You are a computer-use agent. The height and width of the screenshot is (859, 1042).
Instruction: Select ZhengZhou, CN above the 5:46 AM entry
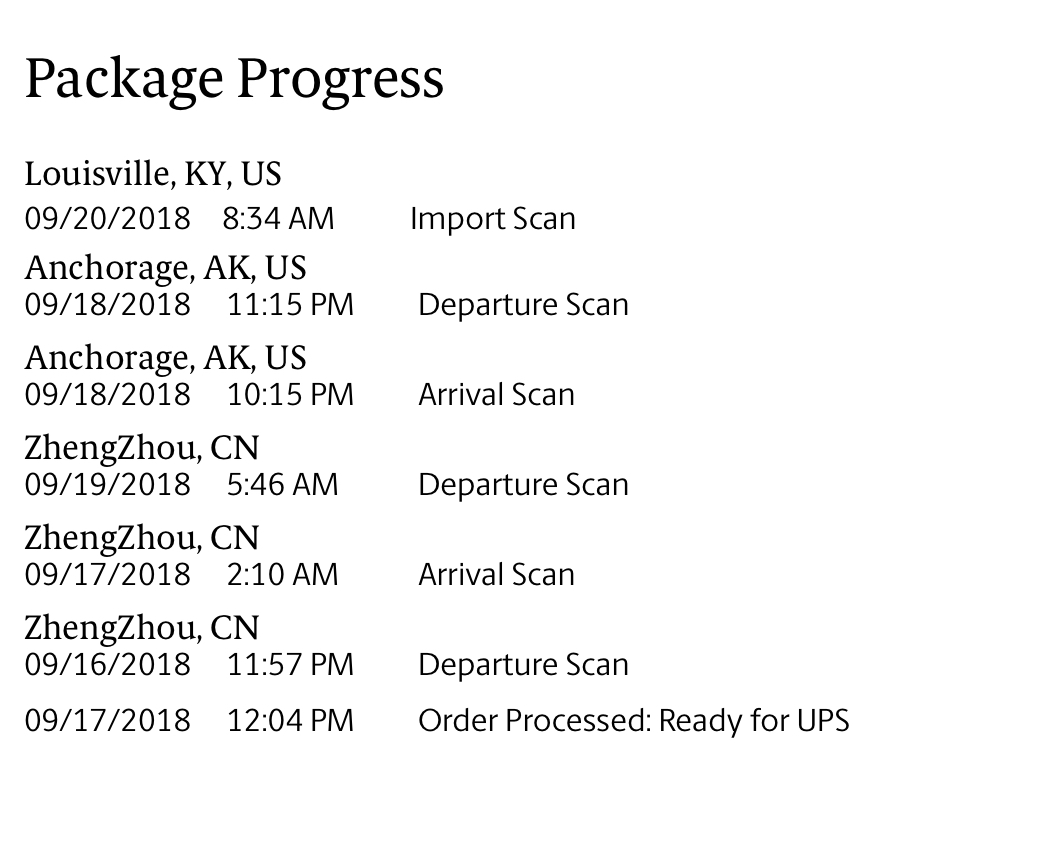(x=142, y=448)
